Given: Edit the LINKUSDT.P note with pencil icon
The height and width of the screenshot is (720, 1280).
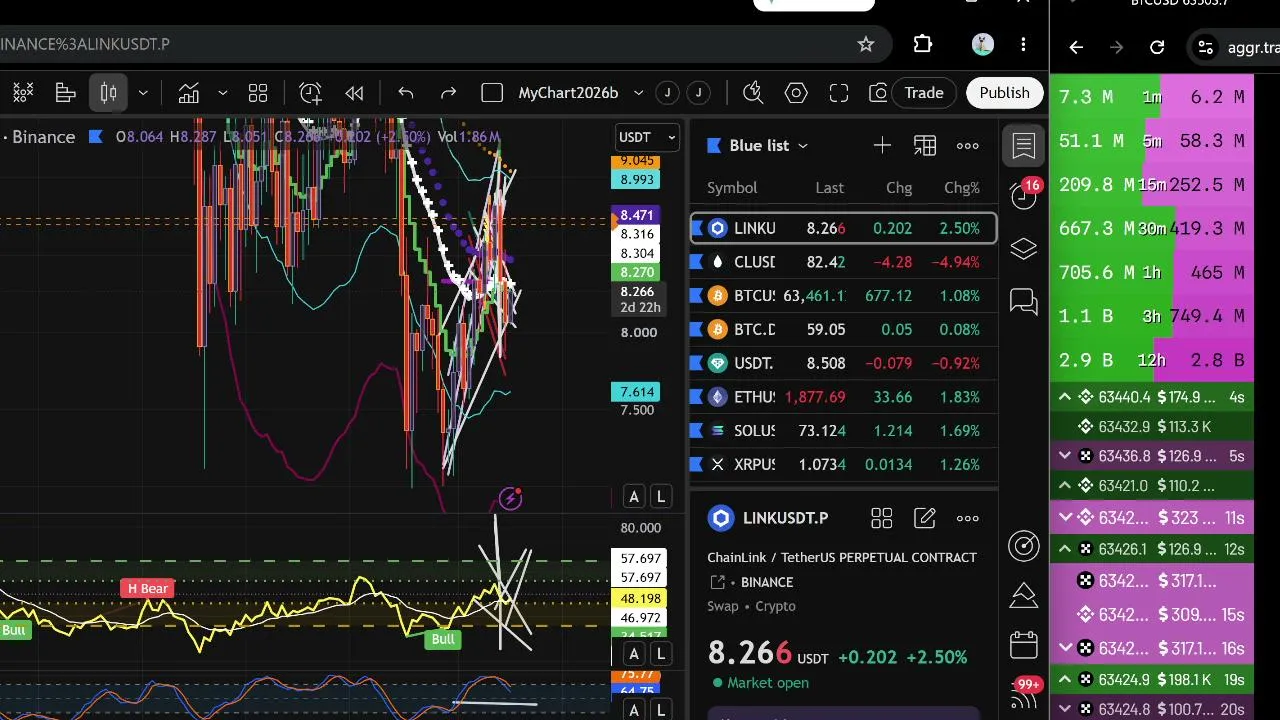Looking at the screenshot, I should (x=925, y=518).
